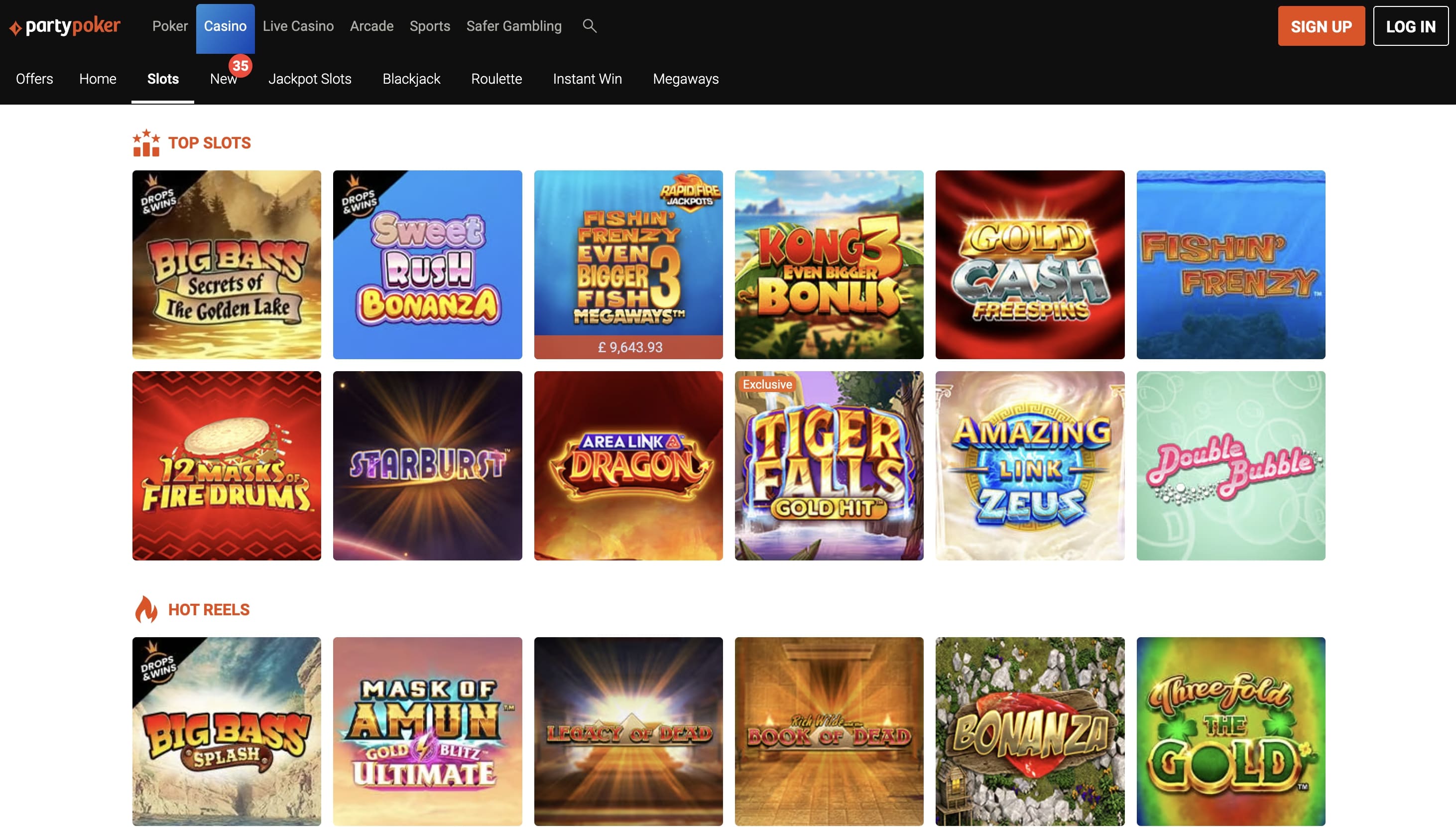
Task: Select the Slots tab
Action: tap(162, 79)
